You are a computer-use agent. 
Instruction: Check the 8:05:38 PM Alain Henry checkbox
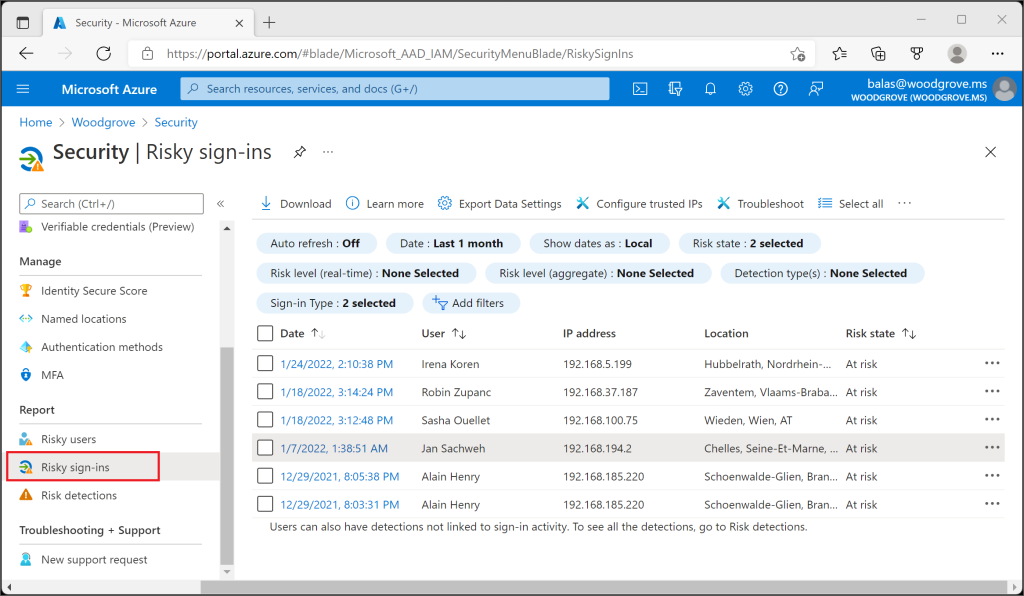click(264, 475)
